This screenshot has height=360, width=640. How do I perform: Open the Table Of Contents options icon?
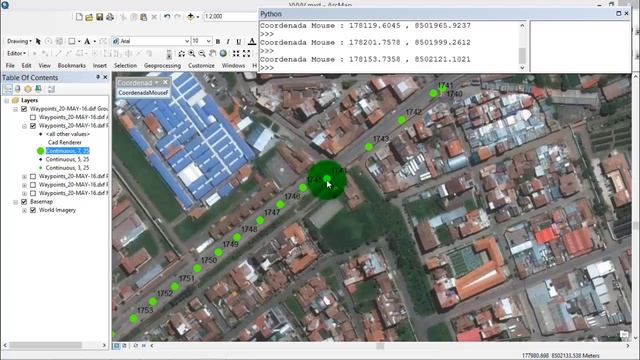click(51, 89)
